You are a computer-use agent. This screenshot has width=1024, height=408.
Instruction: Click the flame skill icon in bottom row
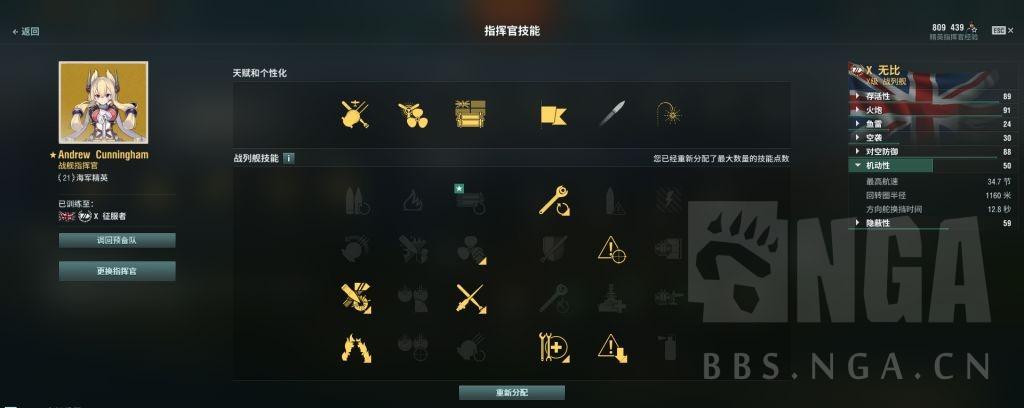point(356,347)
